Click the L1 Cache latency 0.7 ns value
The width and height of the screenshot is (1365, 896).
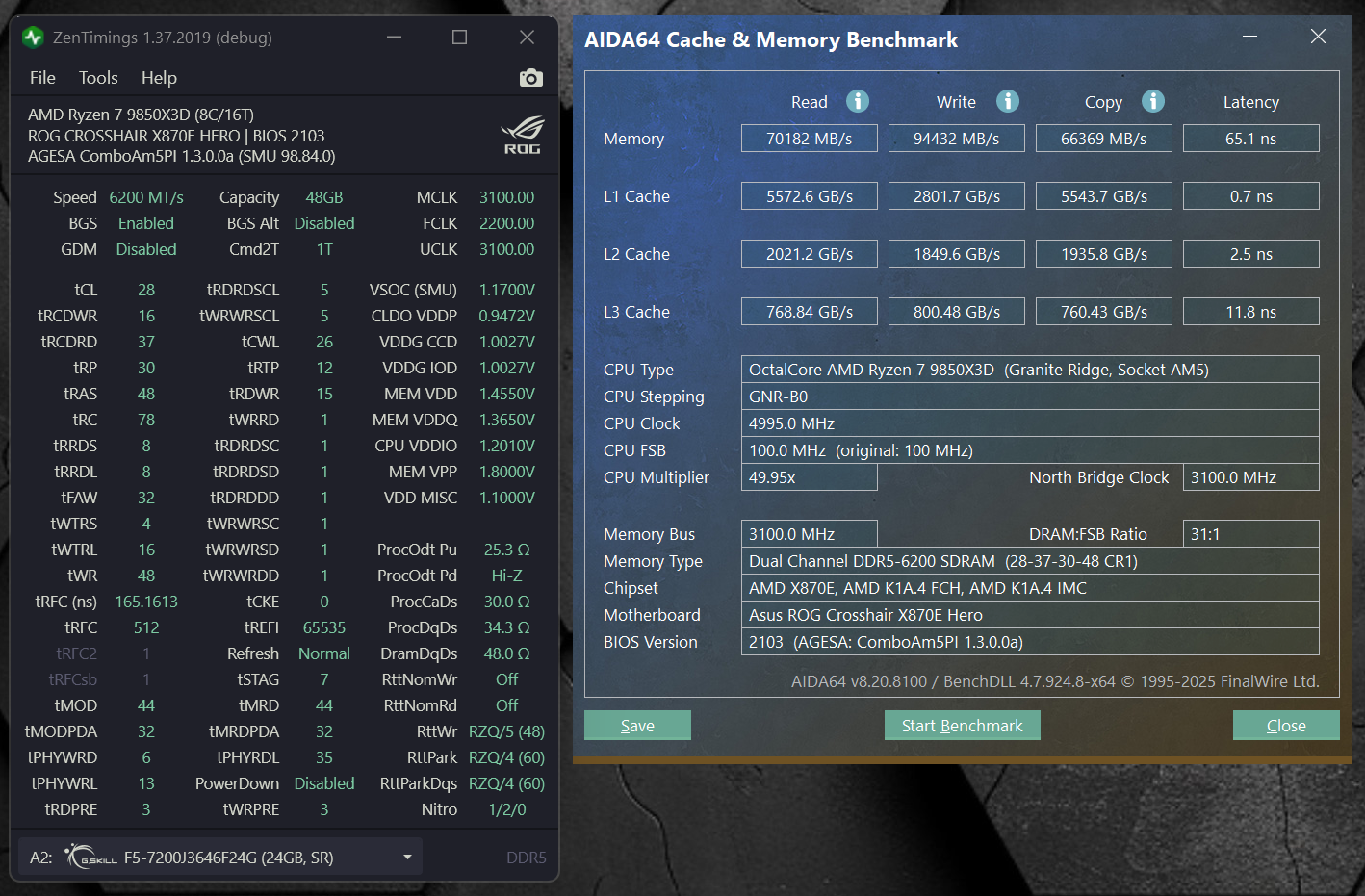click(x=1251, y=196)
